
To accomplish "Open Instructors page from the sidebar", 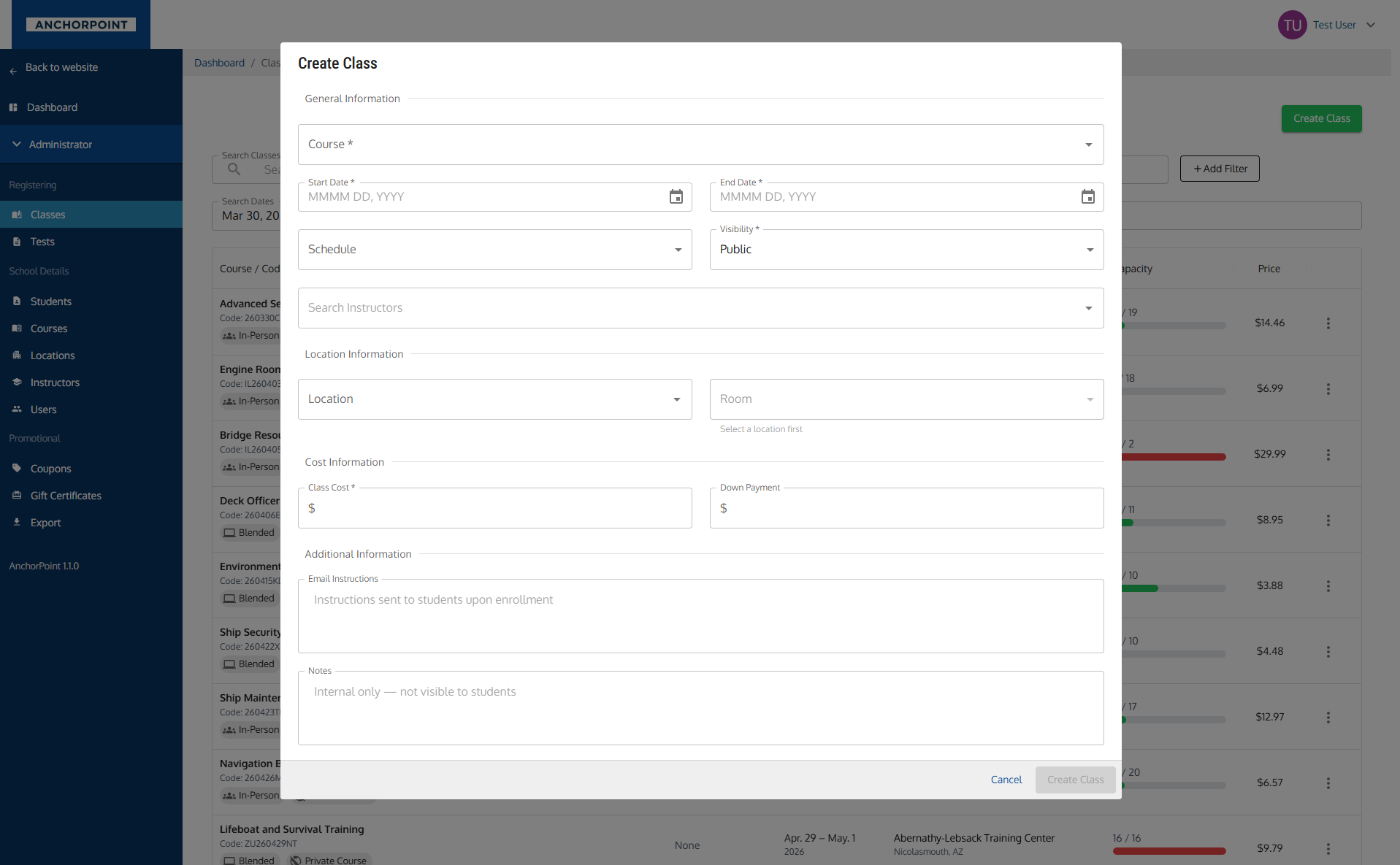I will pyautogui.click(x=55, y=382).
